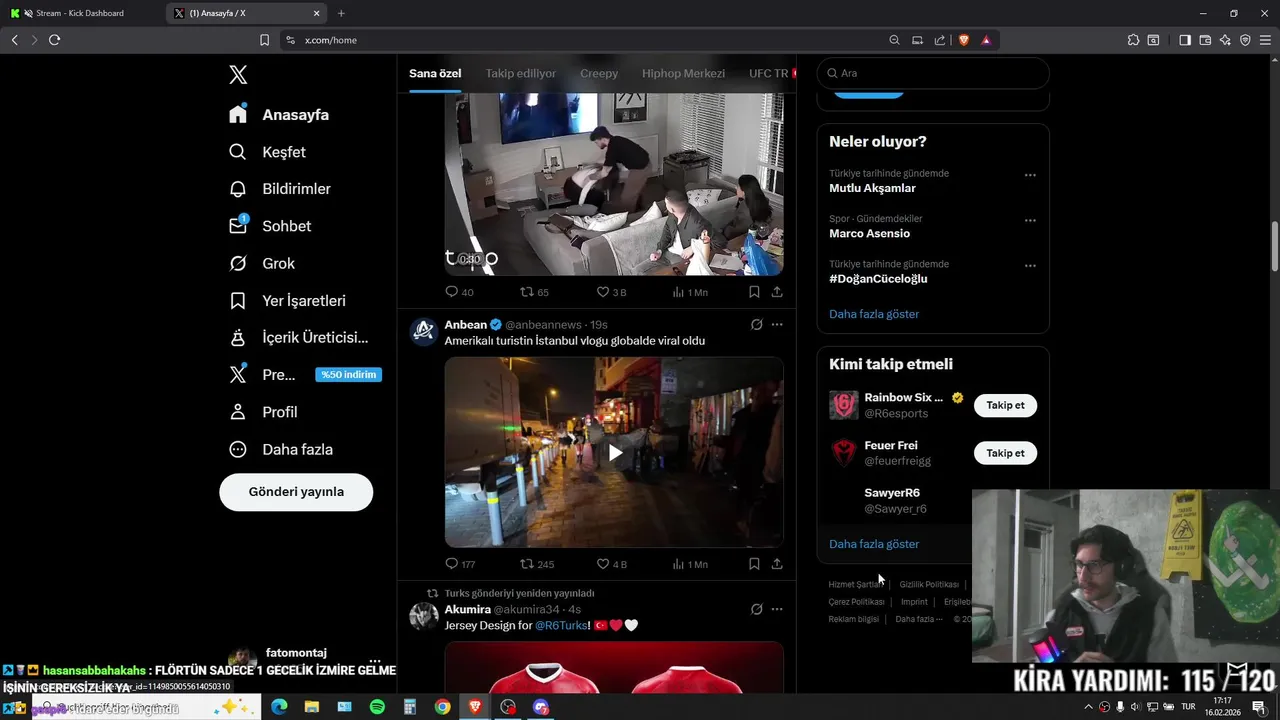Image resolution: width=1280 pixels, height=720 pixels.
Task: Open Grok from the sidebar
Action: 262,263
